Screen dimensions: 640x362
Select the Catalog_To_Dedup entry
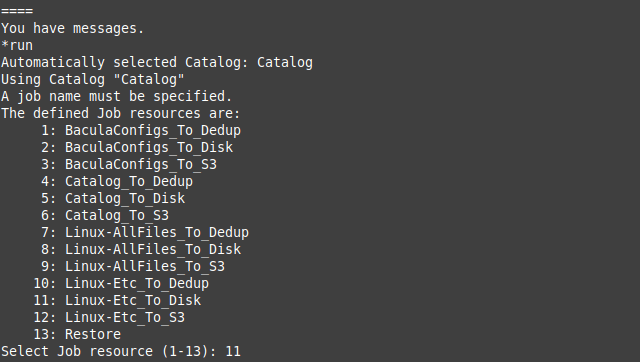pyautogui.click(x=117, y=182)
